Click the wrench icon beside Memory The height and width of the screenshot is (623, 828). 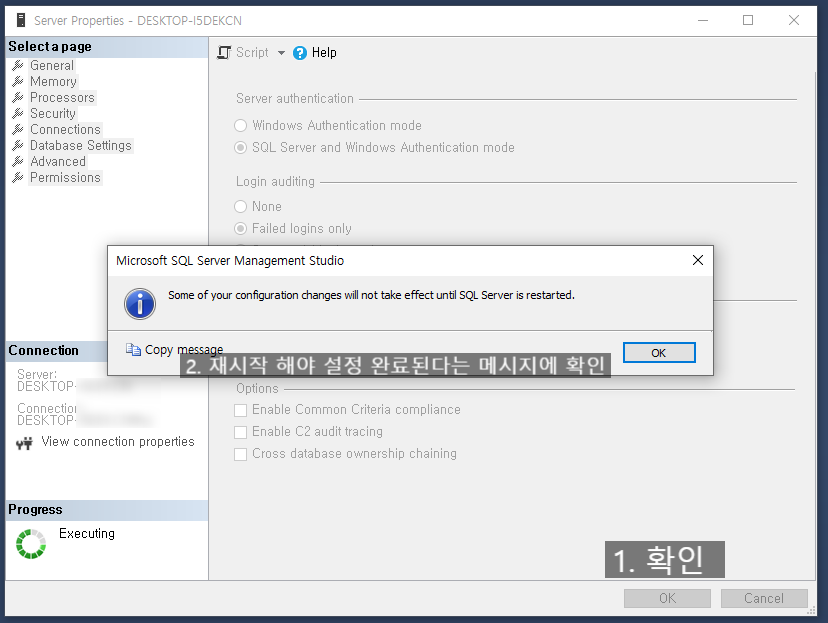click(x=18, y=81)
